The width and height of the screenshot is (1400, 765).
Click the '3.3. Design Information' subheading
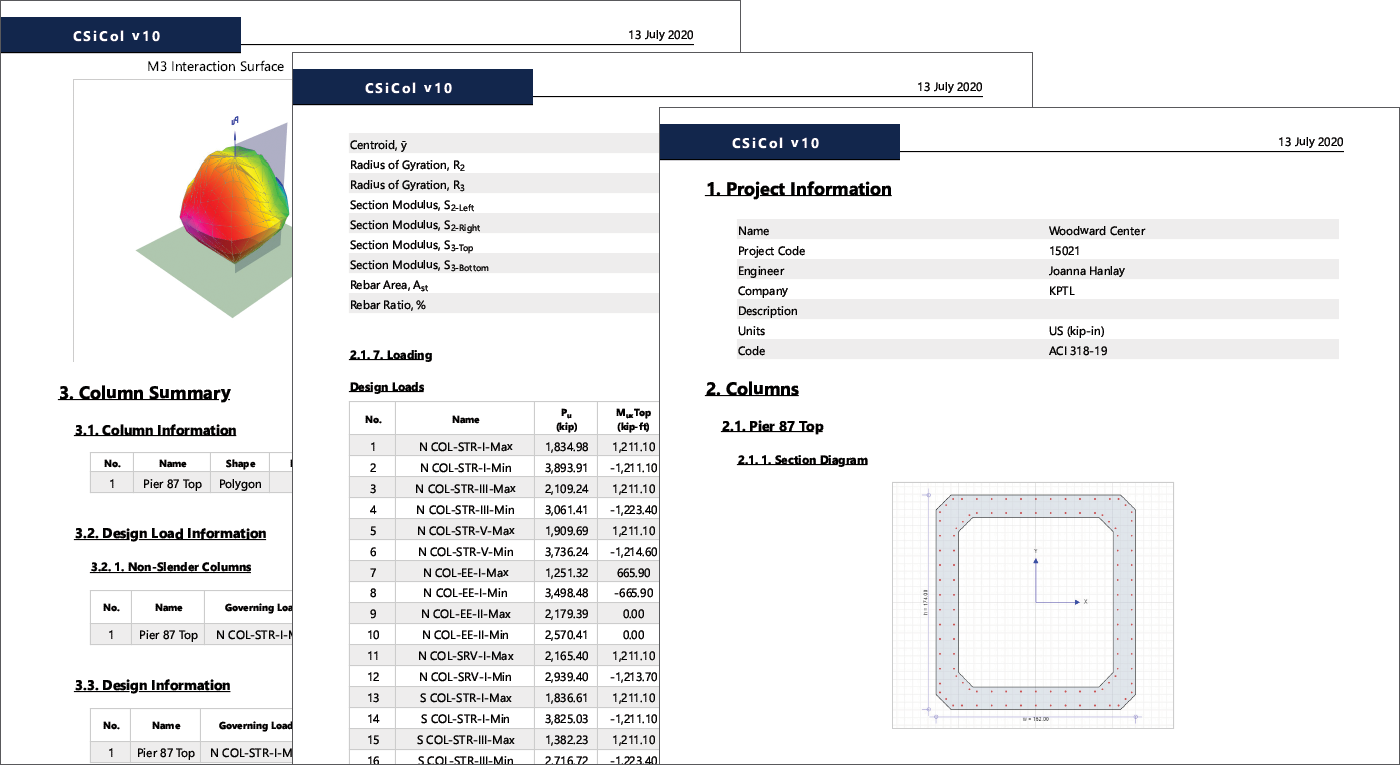(152, 685)
